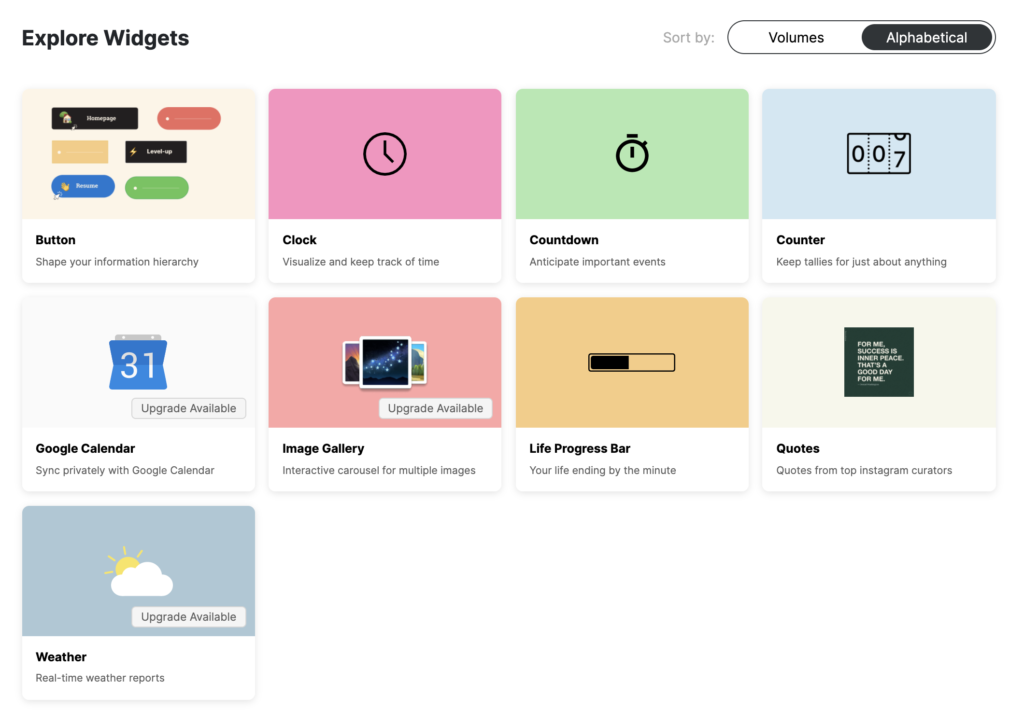Toggle Alphabetical sorting on
The image size is (1024, 725).
click(x=926, y=37)
